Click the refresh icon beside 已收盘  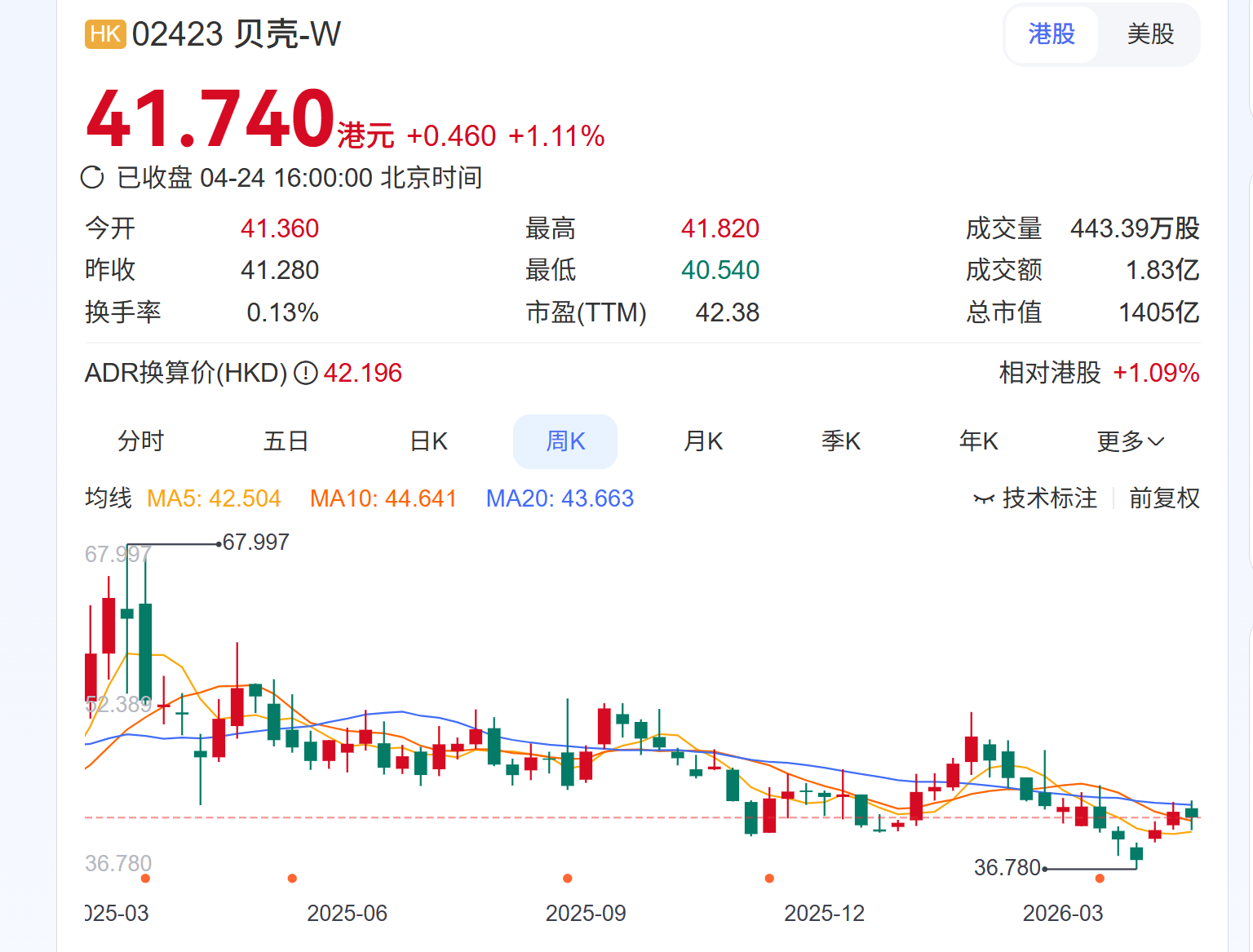tap(92, 178)
